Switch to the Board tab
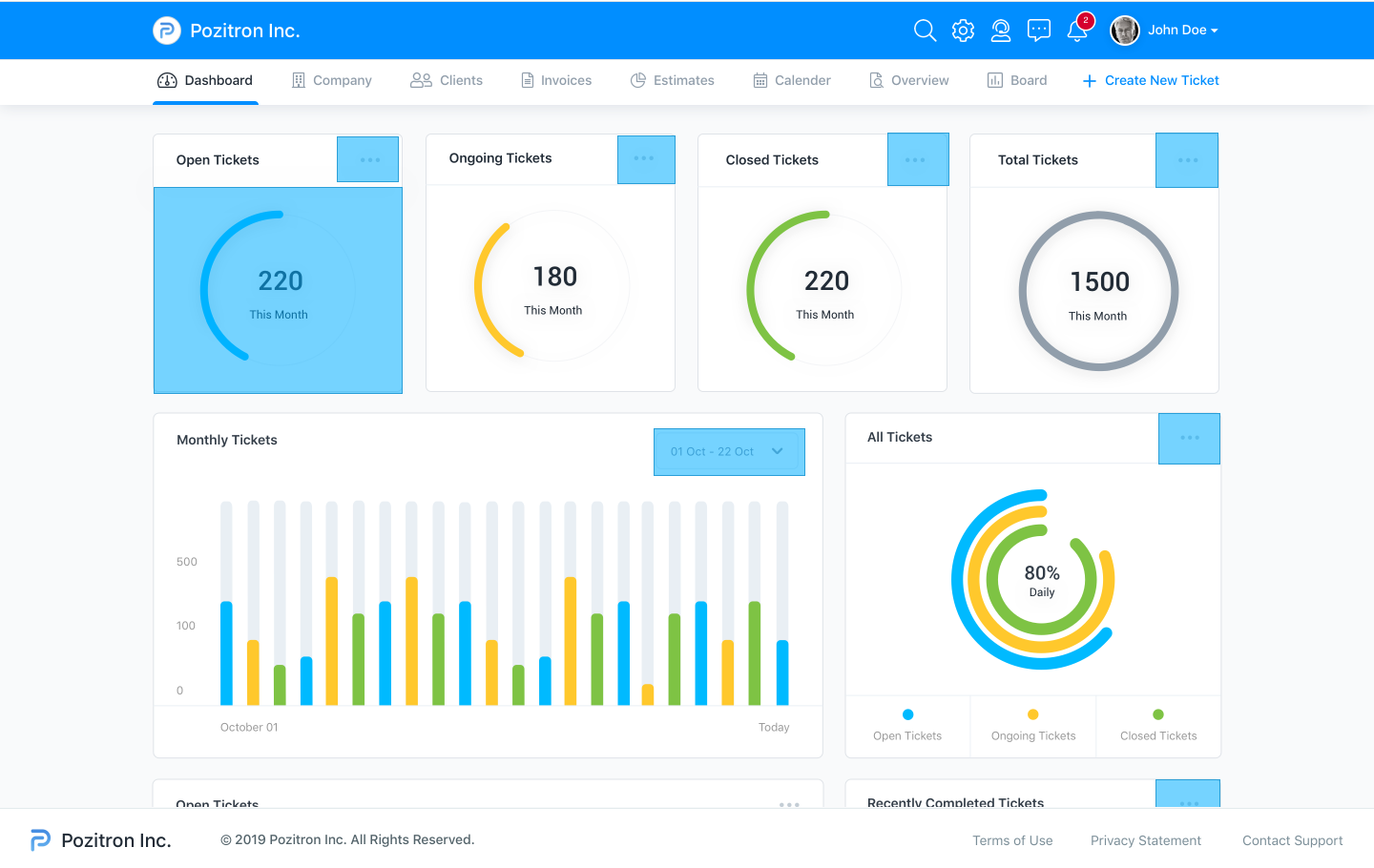The image size is (1374, 868). [x=1017, y=80]
